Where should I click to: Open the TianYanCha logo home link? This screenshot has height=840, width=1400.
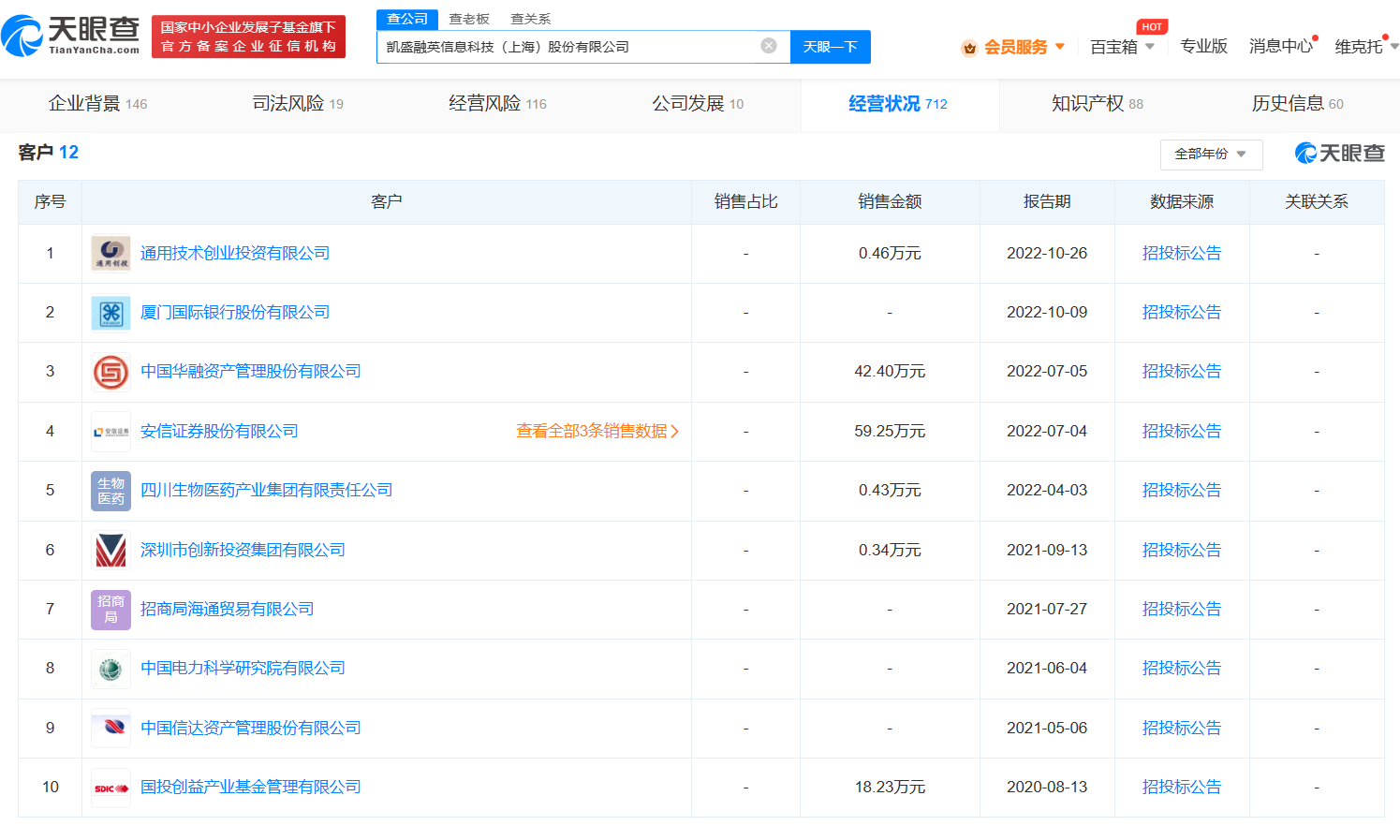coord(70,36)
